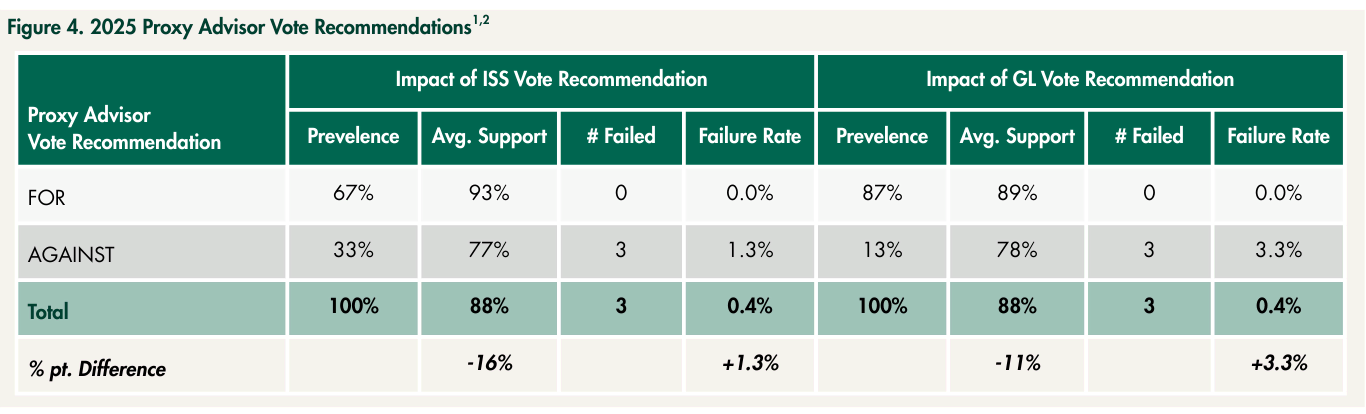
Task: Select the Impact of ISS Vote Recommendation header
Action: click(551, 79)
